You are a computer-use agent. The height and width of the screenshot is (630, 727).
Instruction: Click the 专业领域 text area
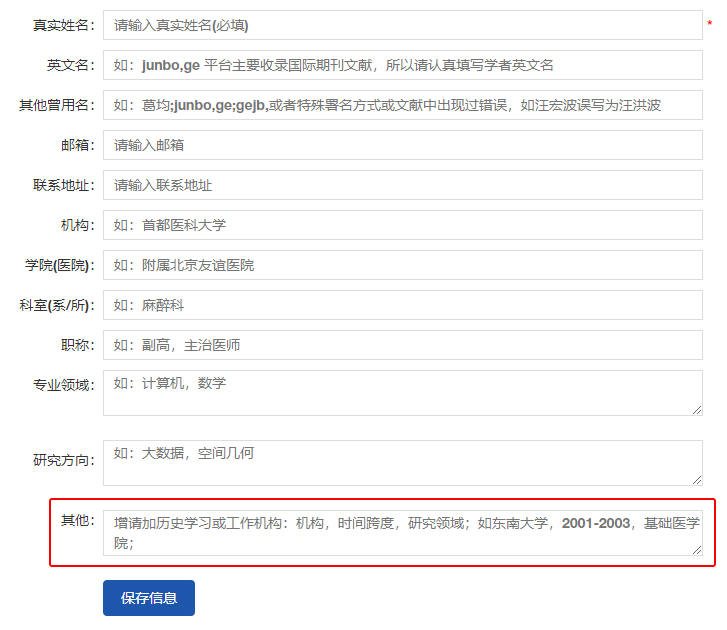[x=402, y=393]
